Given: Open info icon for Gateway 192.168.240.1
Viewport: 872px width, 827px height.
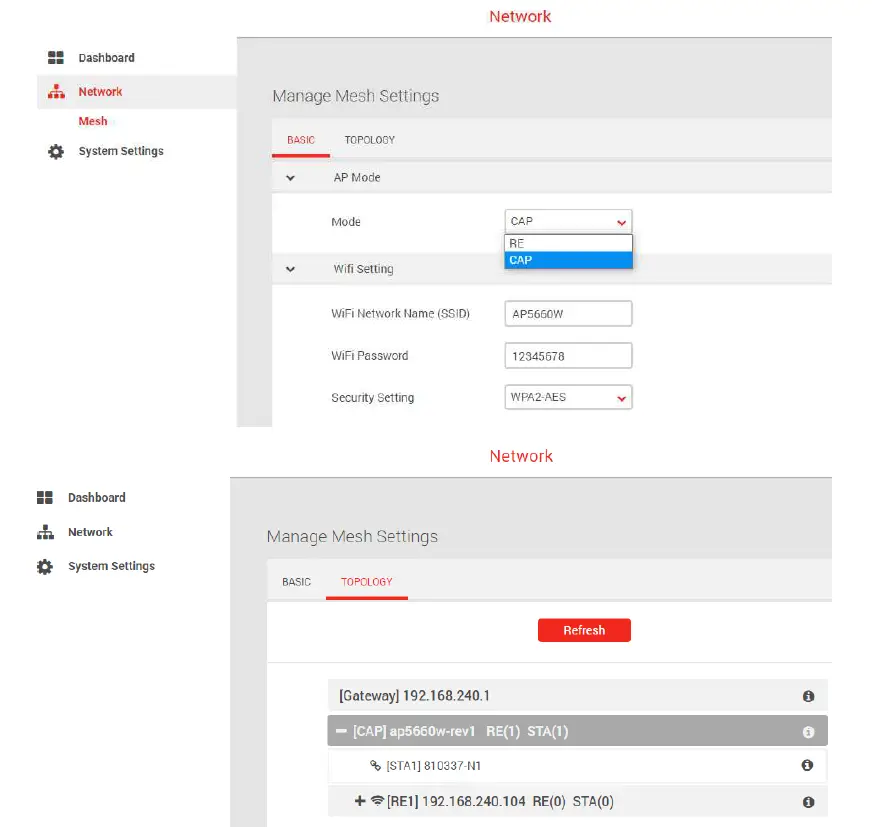Looking at the screenshot, I should pyautogui.click(x=808, y=696).
